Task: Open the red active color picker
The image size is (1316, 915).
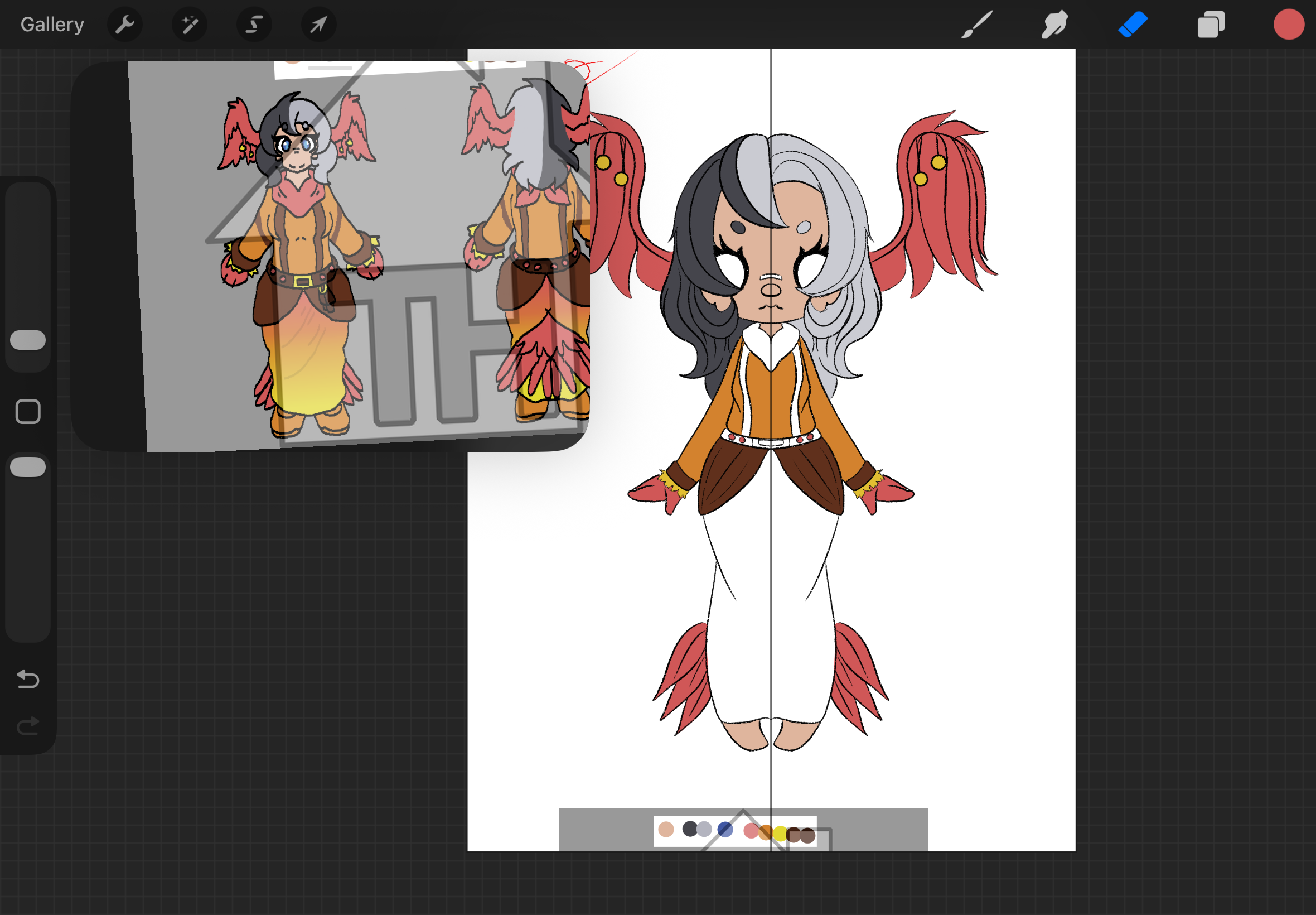Action: [x=1289, y=25]
